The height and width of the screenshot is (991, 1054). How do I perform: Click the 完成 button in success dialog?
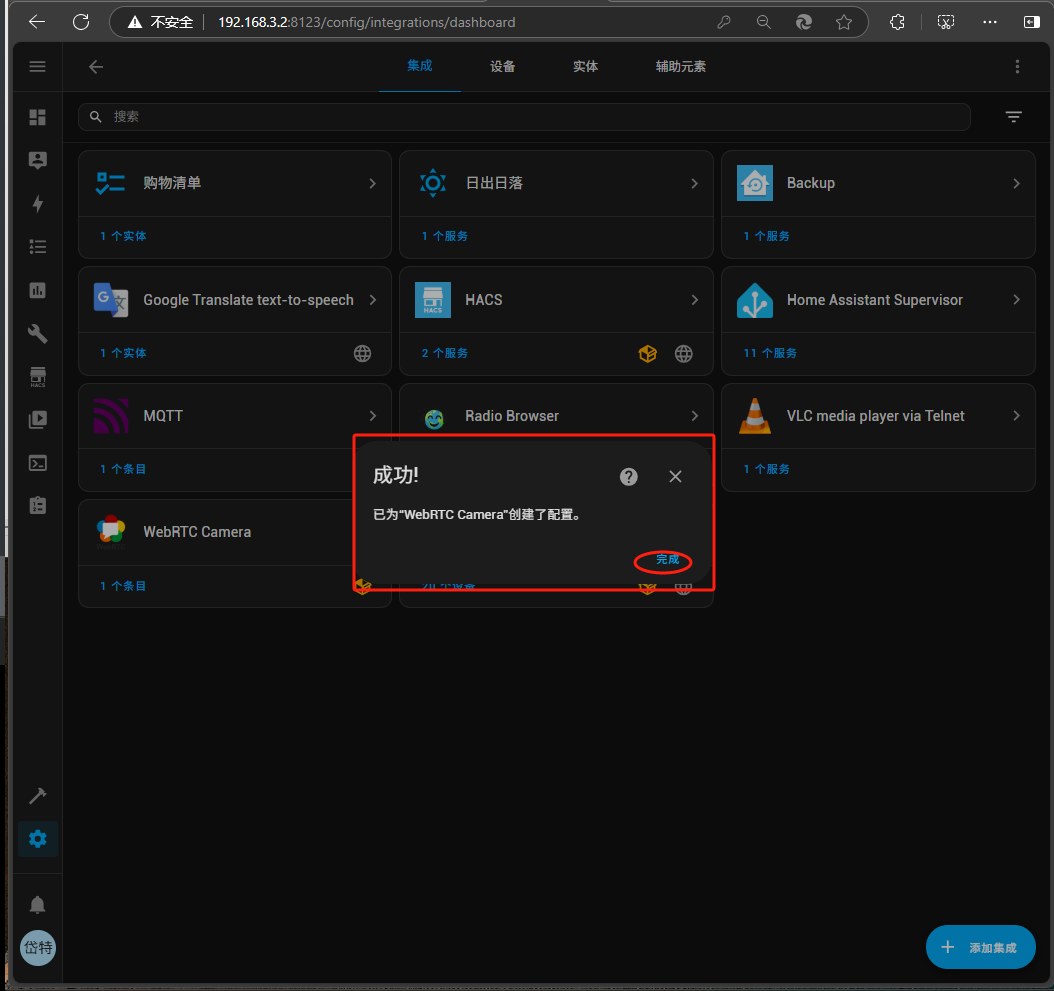667,560
